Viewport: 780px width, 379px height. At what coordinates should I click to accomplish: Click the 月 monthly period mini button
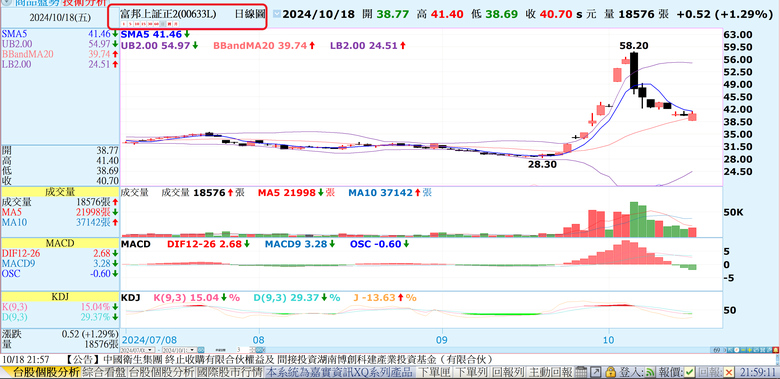tap(176, 24)
